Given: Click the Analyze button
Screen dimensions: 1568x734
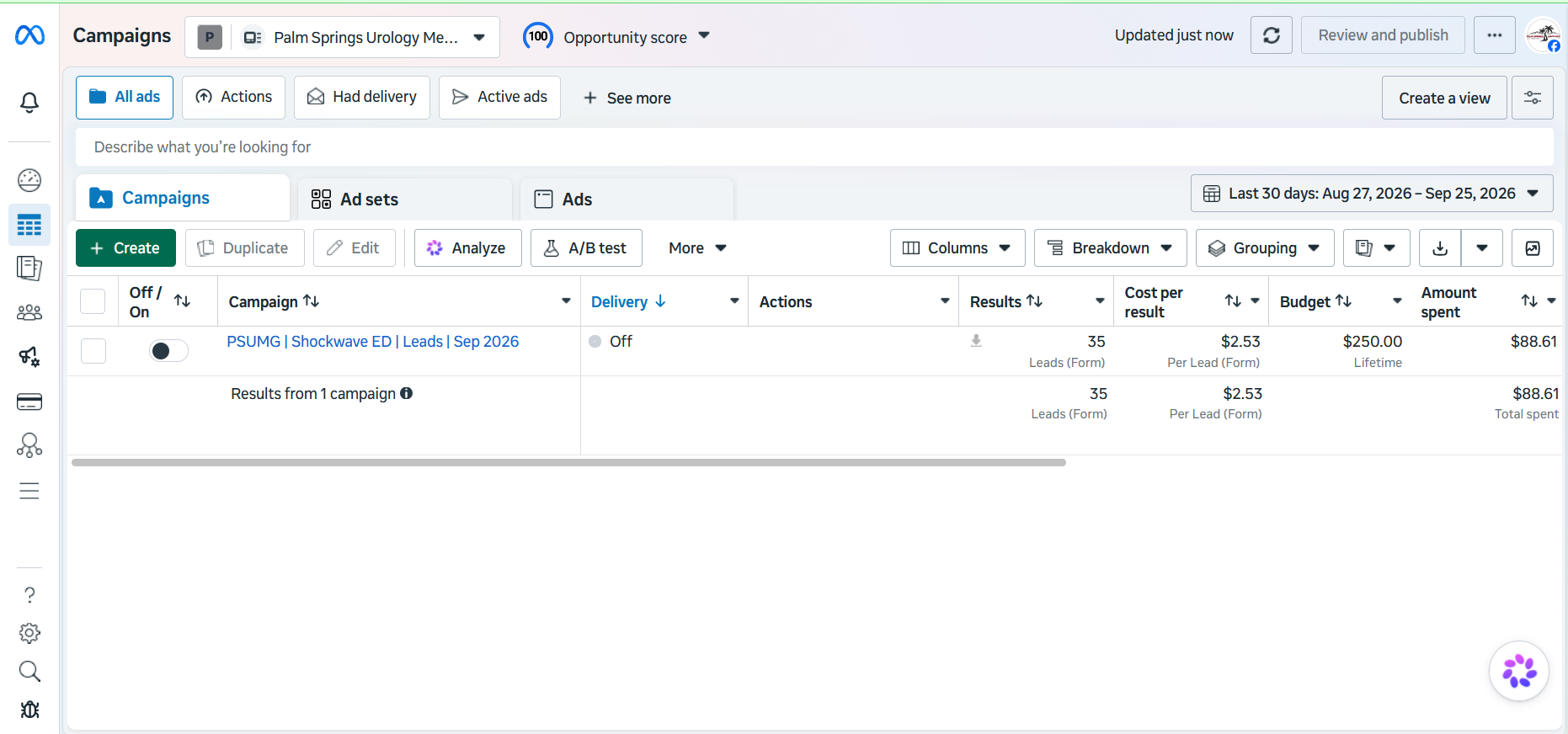Looking at the screenshot, I should click(467, 248).
